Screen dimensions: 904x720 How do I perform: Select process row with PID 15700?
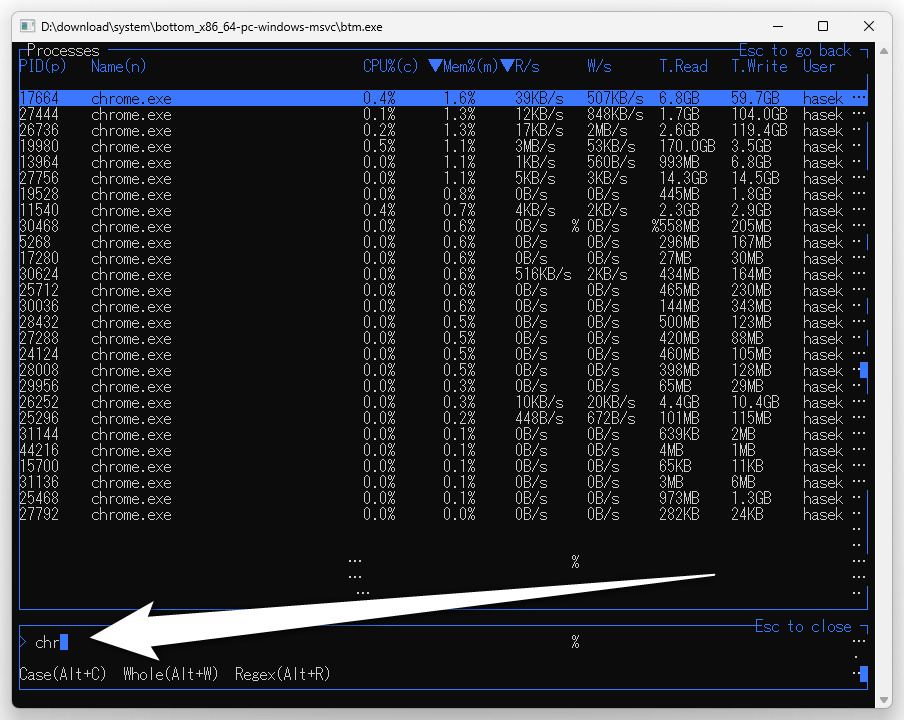443,466
